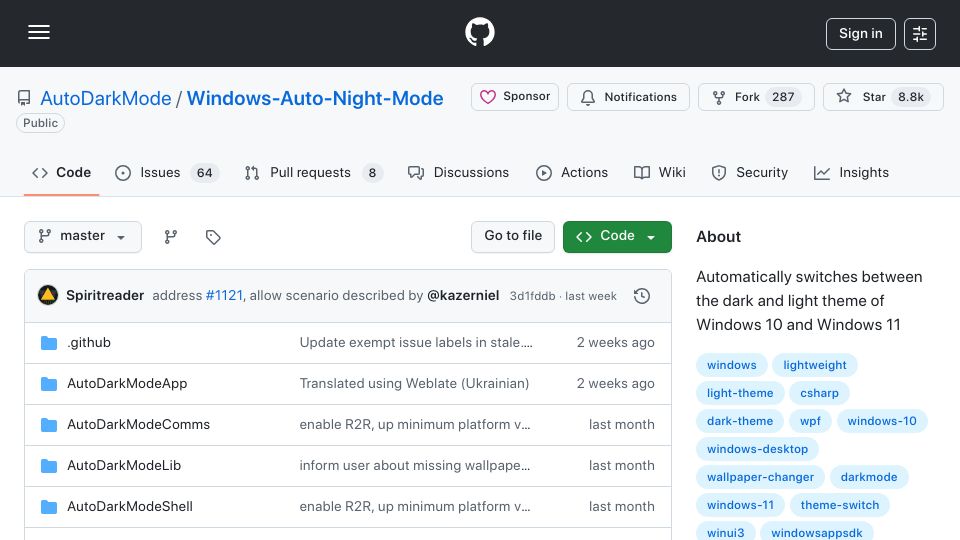Click the AutoDarkModeComms folder icon
This screenshot has height=540, width=960.
tap(49, 425)
